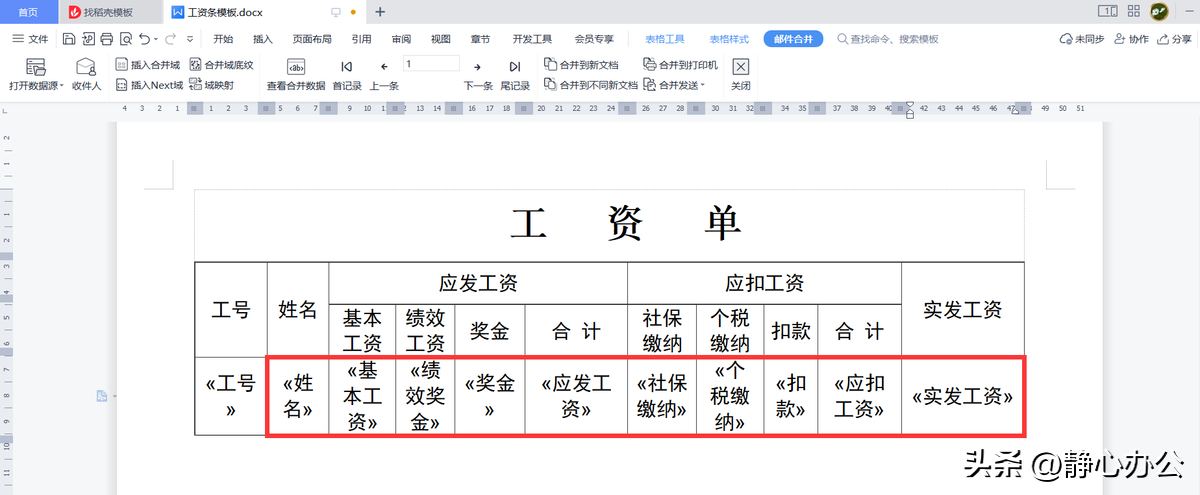Click the record number input field
The width and height of the screenshot is (1200, 495).
point(431,64)
